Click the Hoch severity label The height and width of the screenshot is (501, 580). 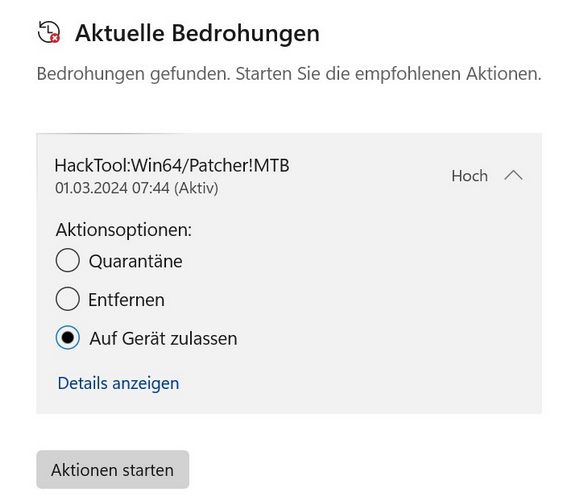pyautogui.click(x=469, y=176)
